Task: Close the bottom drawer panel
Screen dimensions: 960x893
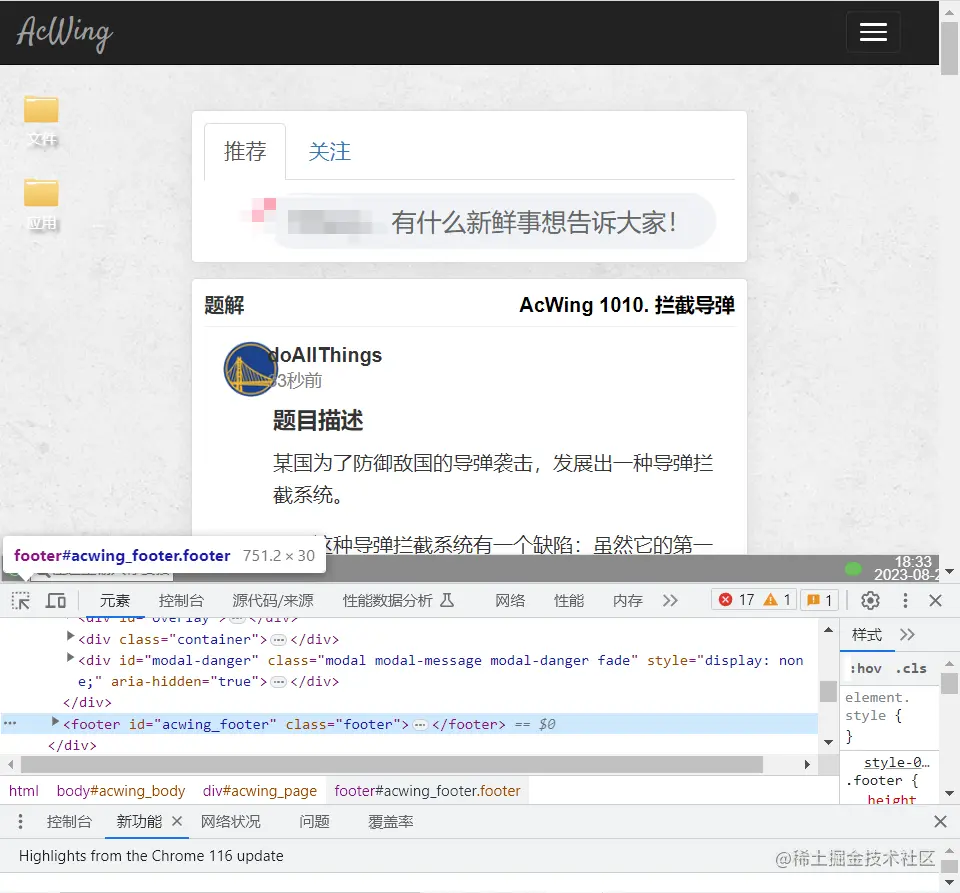Action: (940, 821)
